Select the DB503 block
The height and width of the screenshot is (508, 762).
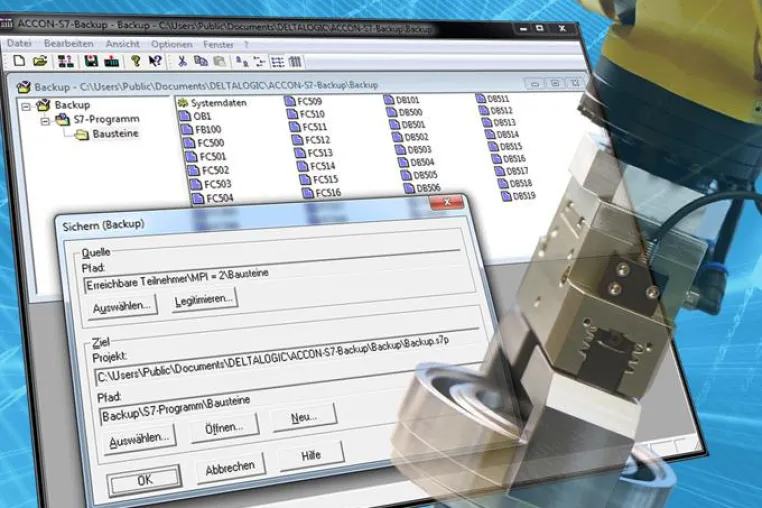414,150
